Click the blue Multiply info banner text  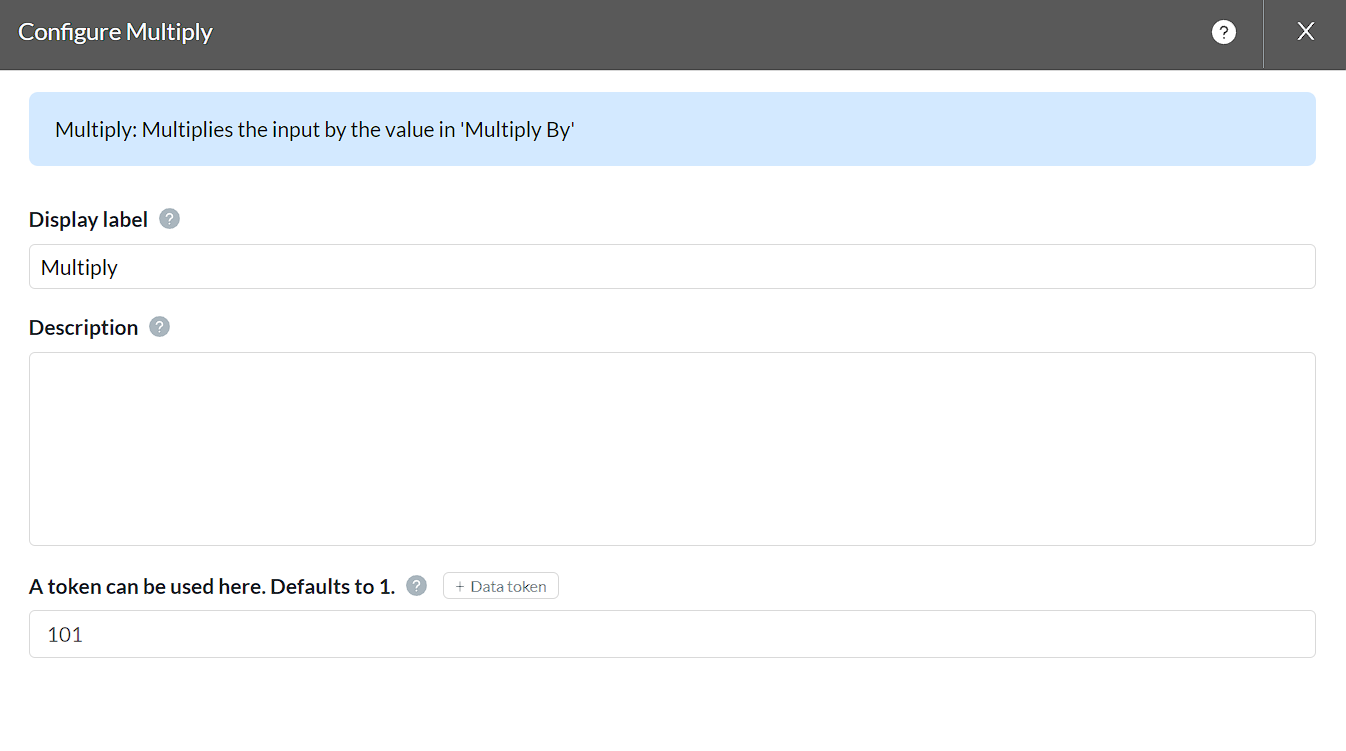coord(315,129)
